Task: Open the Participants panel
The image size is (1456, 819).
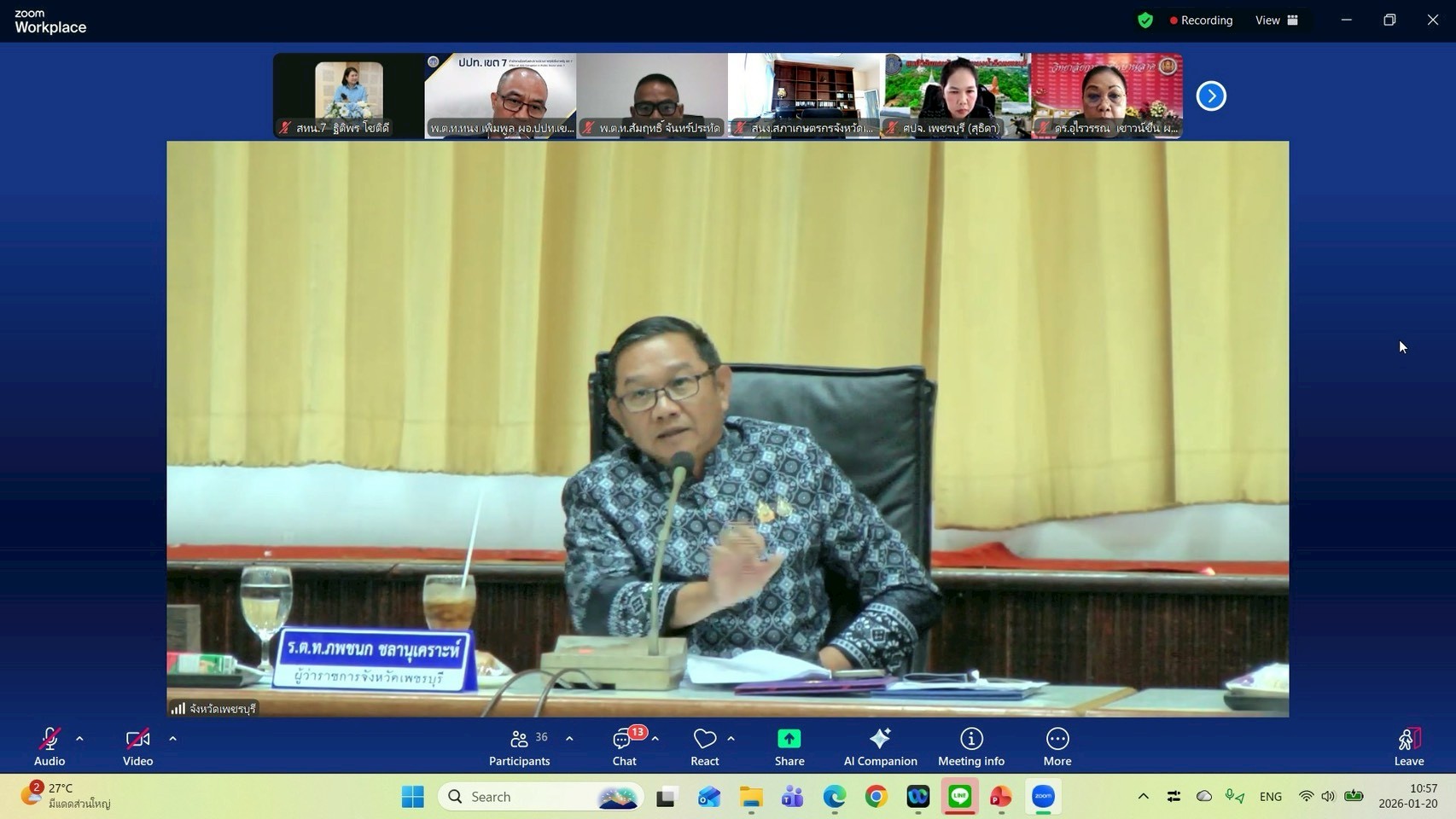Action: [x=519, y=746]
